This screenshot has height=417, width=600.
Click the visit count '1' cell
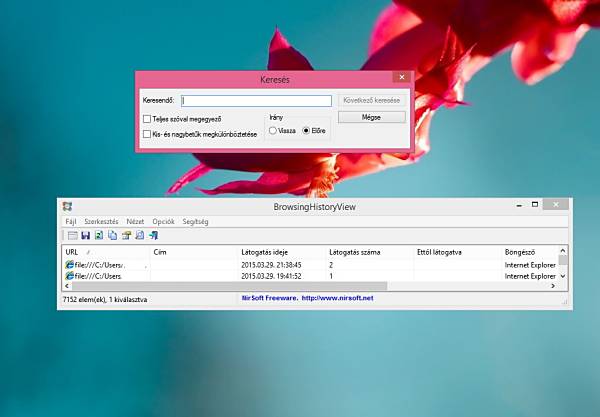(x=331, y=276)
